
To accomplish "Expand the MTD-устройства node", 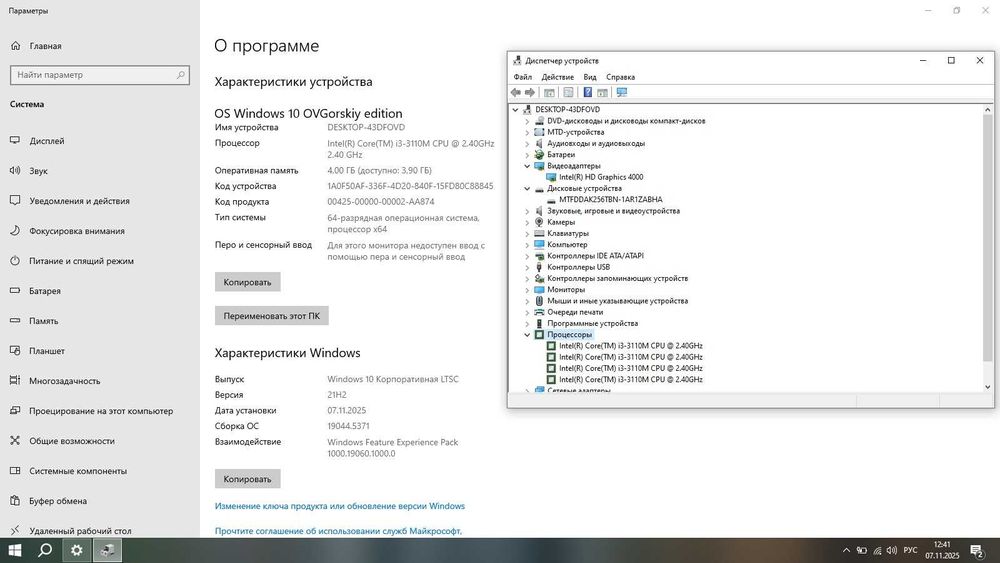I will pyautogui.click(x=527, y=133).
